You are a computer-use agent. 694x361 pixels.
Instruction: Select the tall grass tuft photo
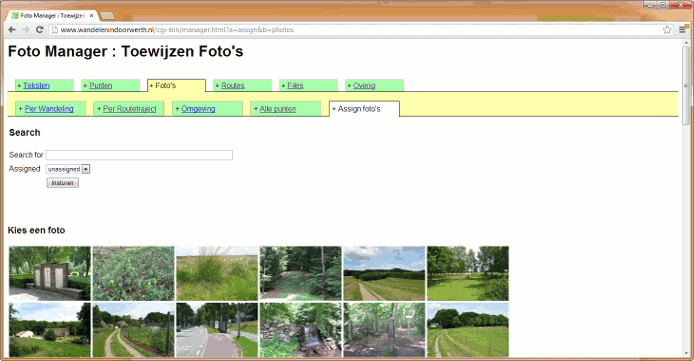pyautogui.click(x=217, y=273)
